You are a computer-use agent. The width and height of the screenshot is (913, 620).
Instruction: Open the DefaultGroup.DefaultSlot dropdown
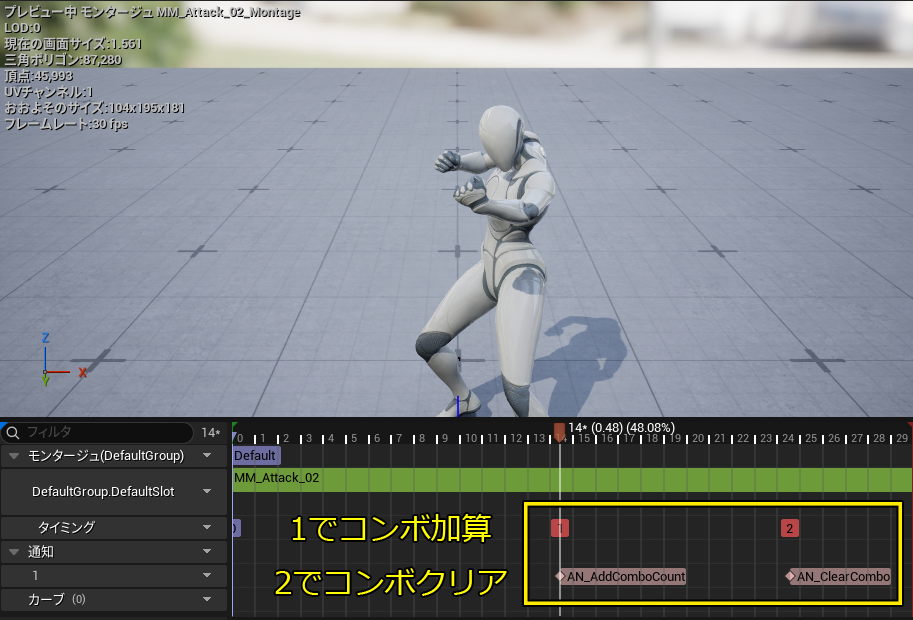point(207,491)
